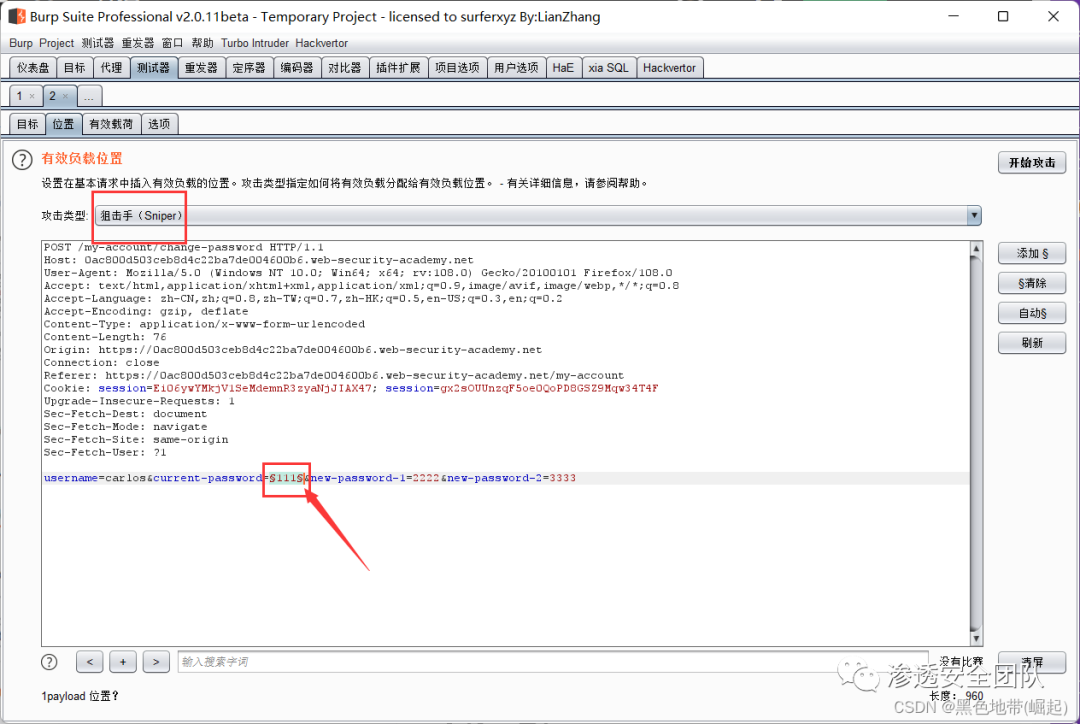Image resolution: width=1080 pixels, height=724 pixels.
Task: Open the 测试器 menu in menu bar
Action: [x=98, y=43]
